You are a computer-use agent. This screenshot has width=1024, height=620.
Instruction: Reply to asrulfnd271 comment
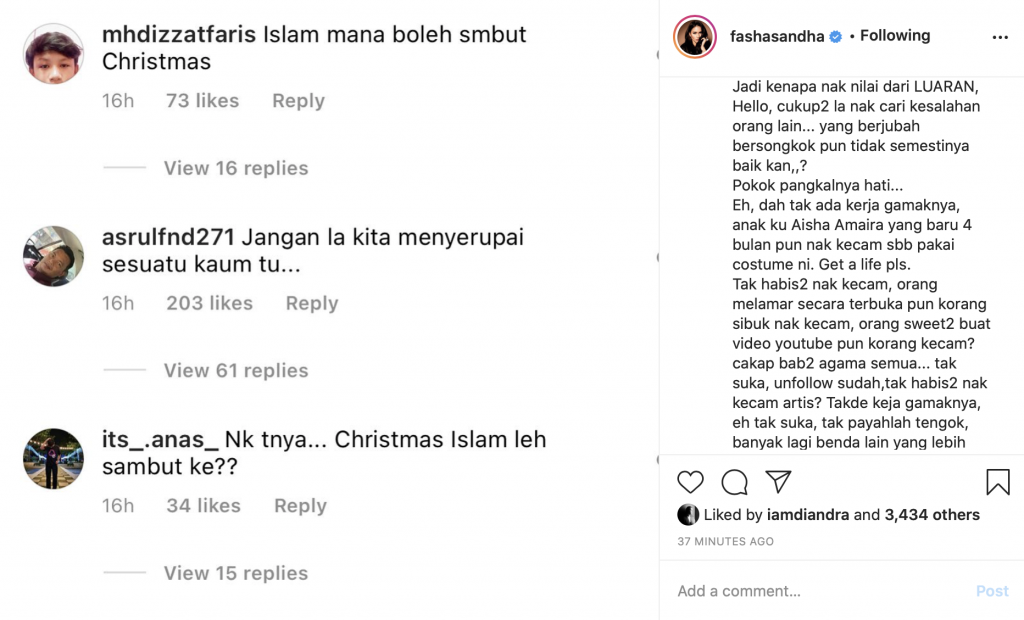(312, 303)
